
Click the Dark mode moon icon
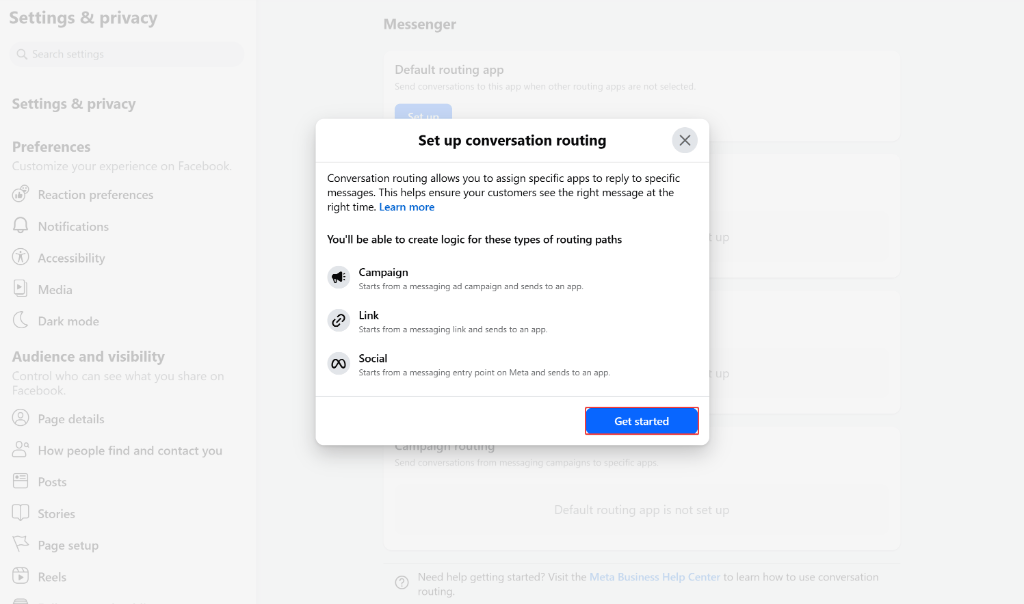20,320
